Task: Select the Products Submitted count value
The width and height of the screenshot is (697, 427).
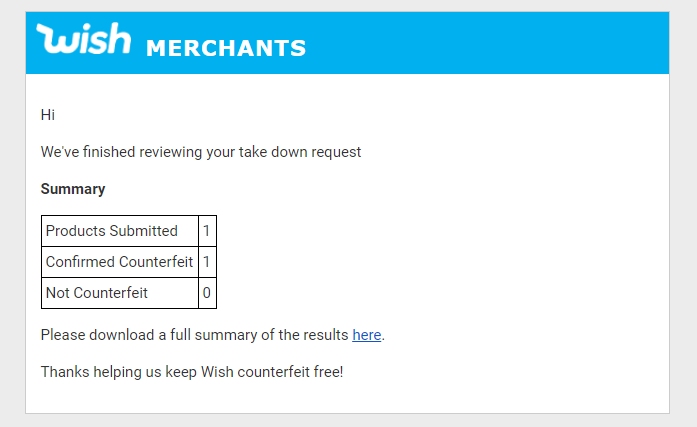Action: tap(207, 231)
